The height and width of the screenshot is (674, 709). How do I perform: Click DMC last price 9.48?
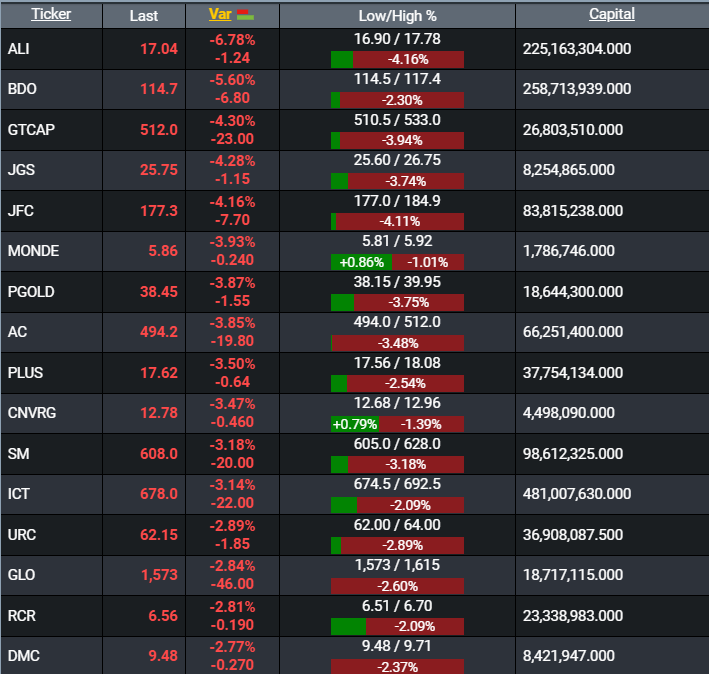tap(163, 655)
